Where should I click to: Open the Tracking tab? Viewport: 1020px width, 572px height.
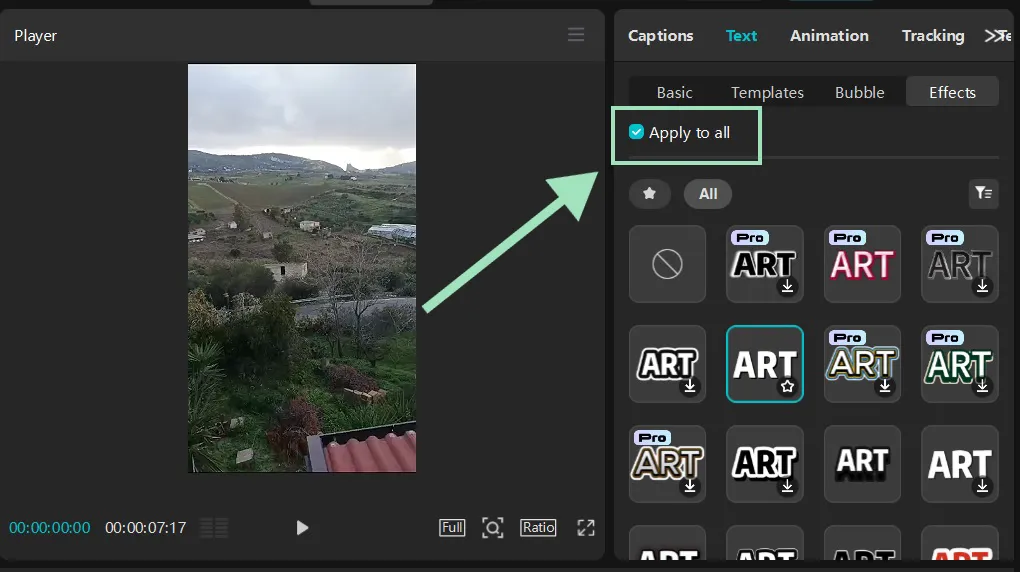coord(933,36)
